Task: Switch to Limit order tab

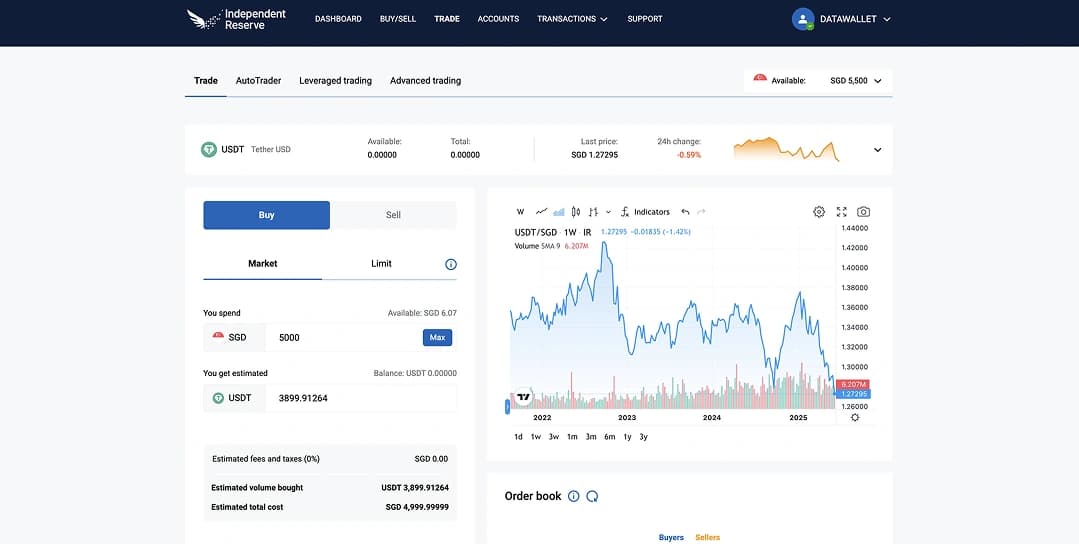Action: (381, 264)
